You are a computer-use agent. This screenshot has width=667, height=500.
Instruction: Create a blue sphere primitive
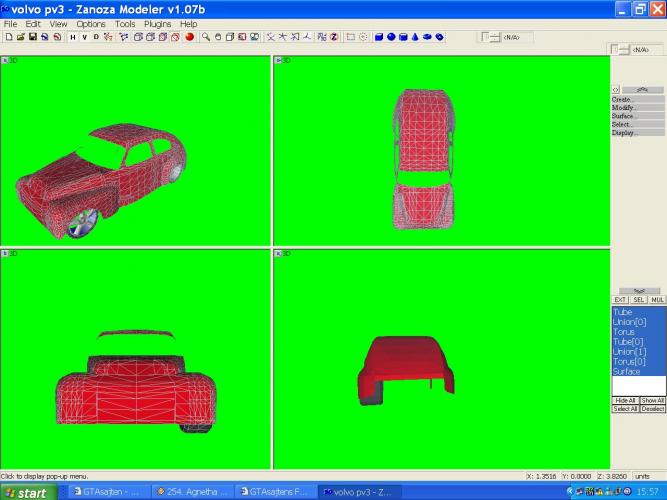pos(391,37)
